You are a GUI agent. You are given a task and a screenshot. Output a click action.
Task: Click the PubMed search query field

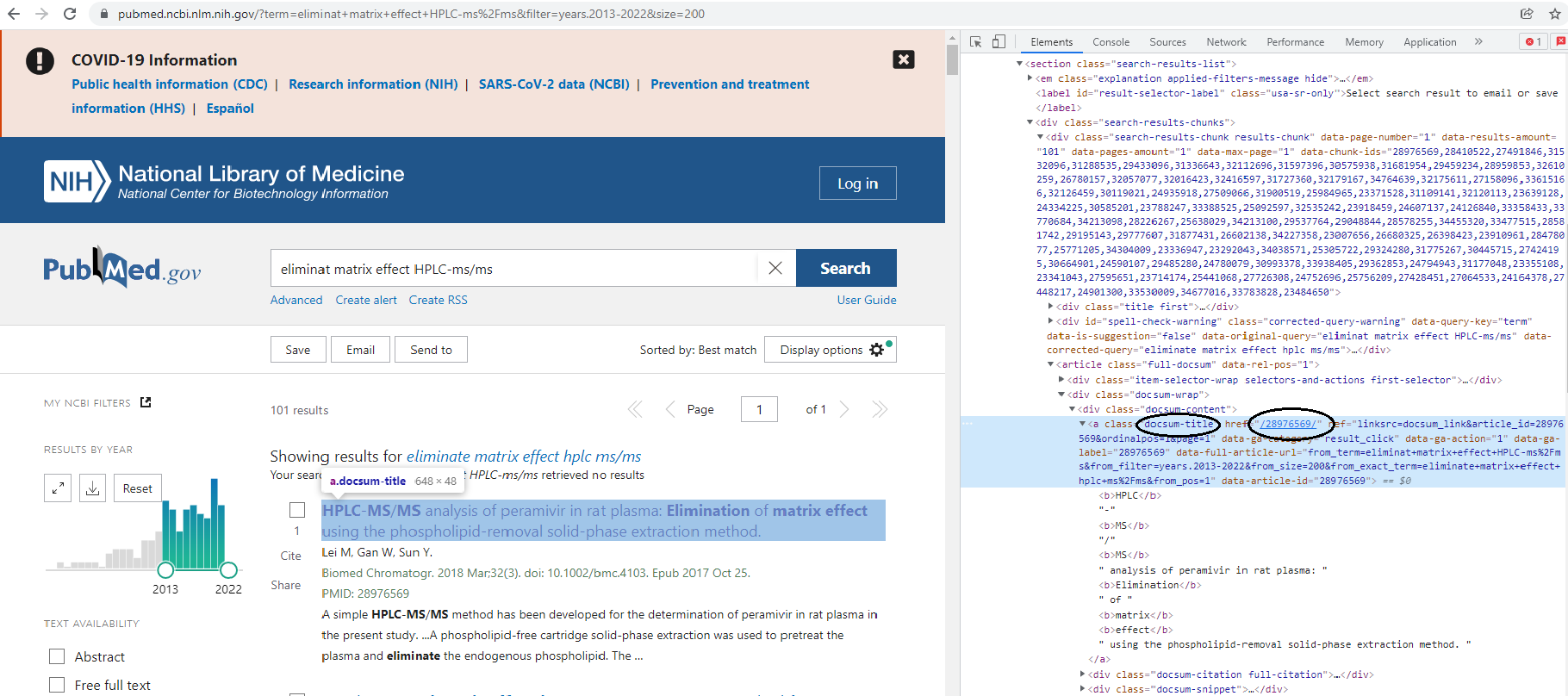[513, 268]
